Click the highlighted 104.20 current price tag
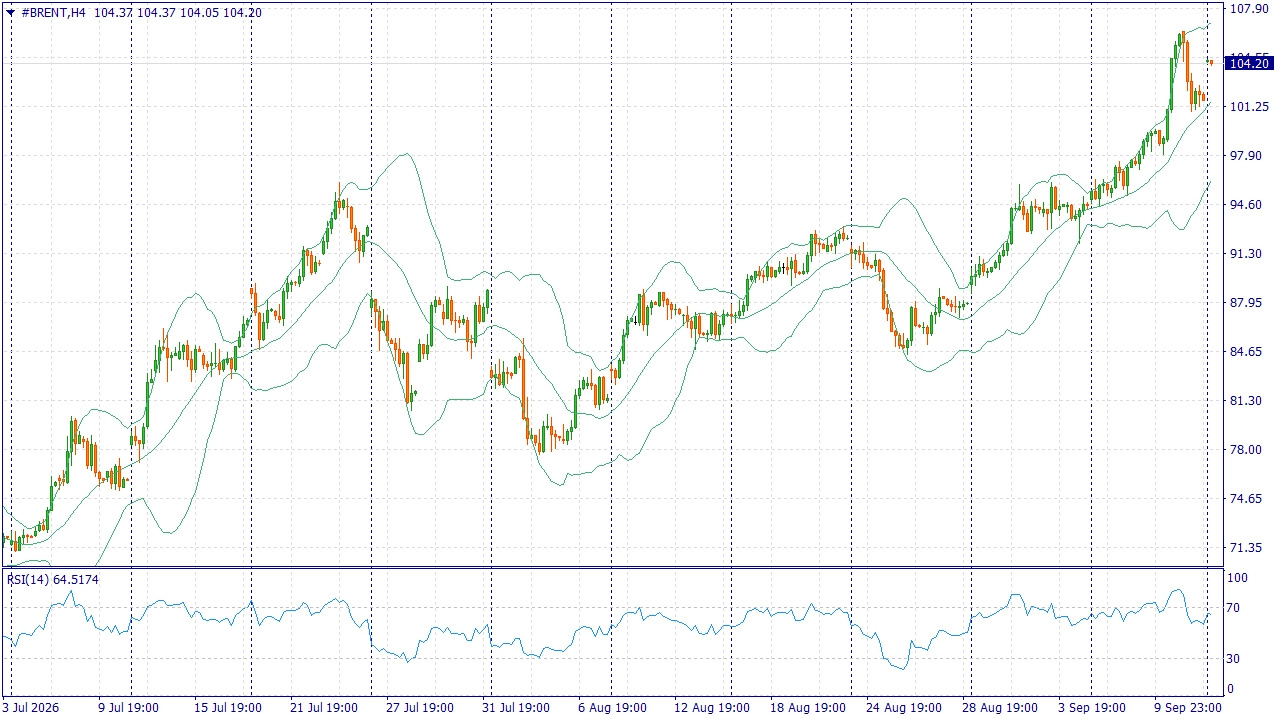This screenshot has height=720, width=1280. [1249, 64]
